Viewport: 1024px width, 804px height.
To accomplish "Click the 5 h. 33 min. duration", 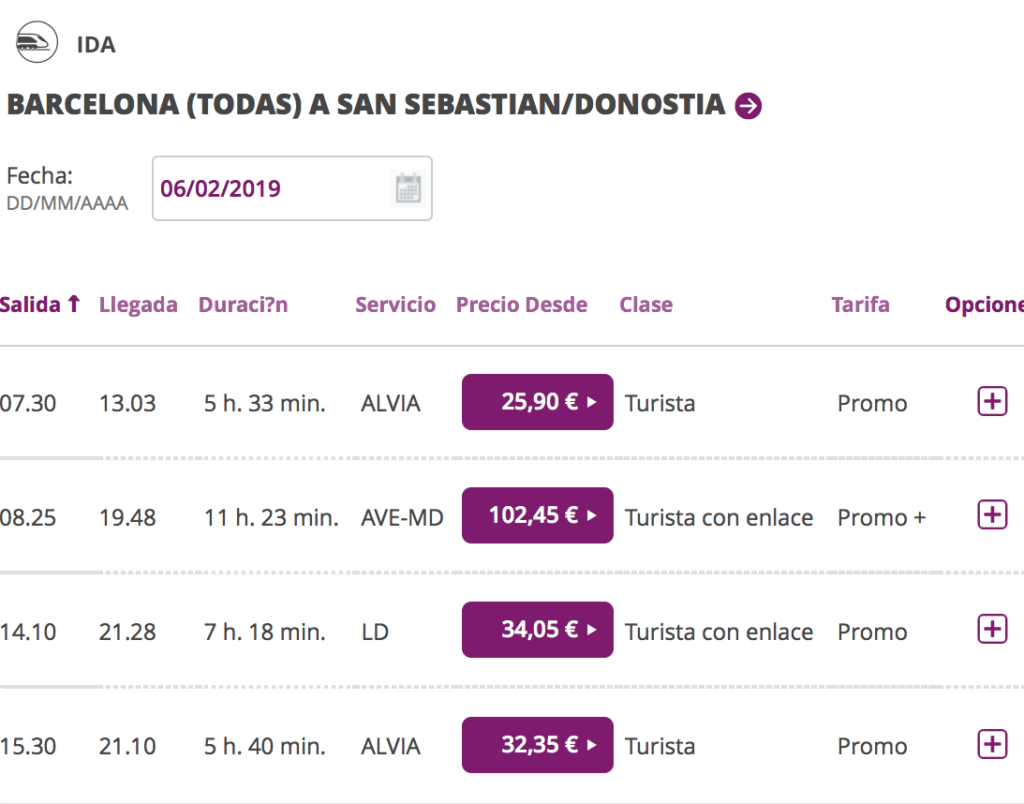I will 264,404.
